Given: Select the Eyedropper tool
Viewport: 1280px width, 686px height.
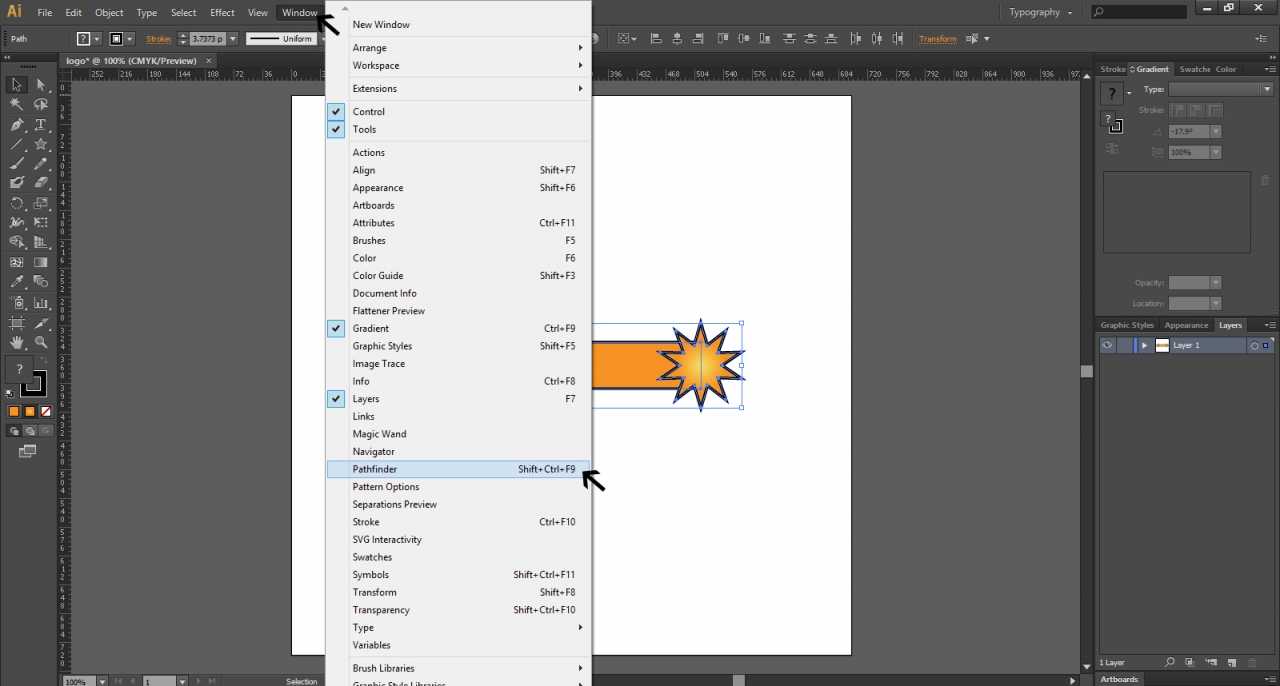Looking at the screenshot, I should 17,282.
